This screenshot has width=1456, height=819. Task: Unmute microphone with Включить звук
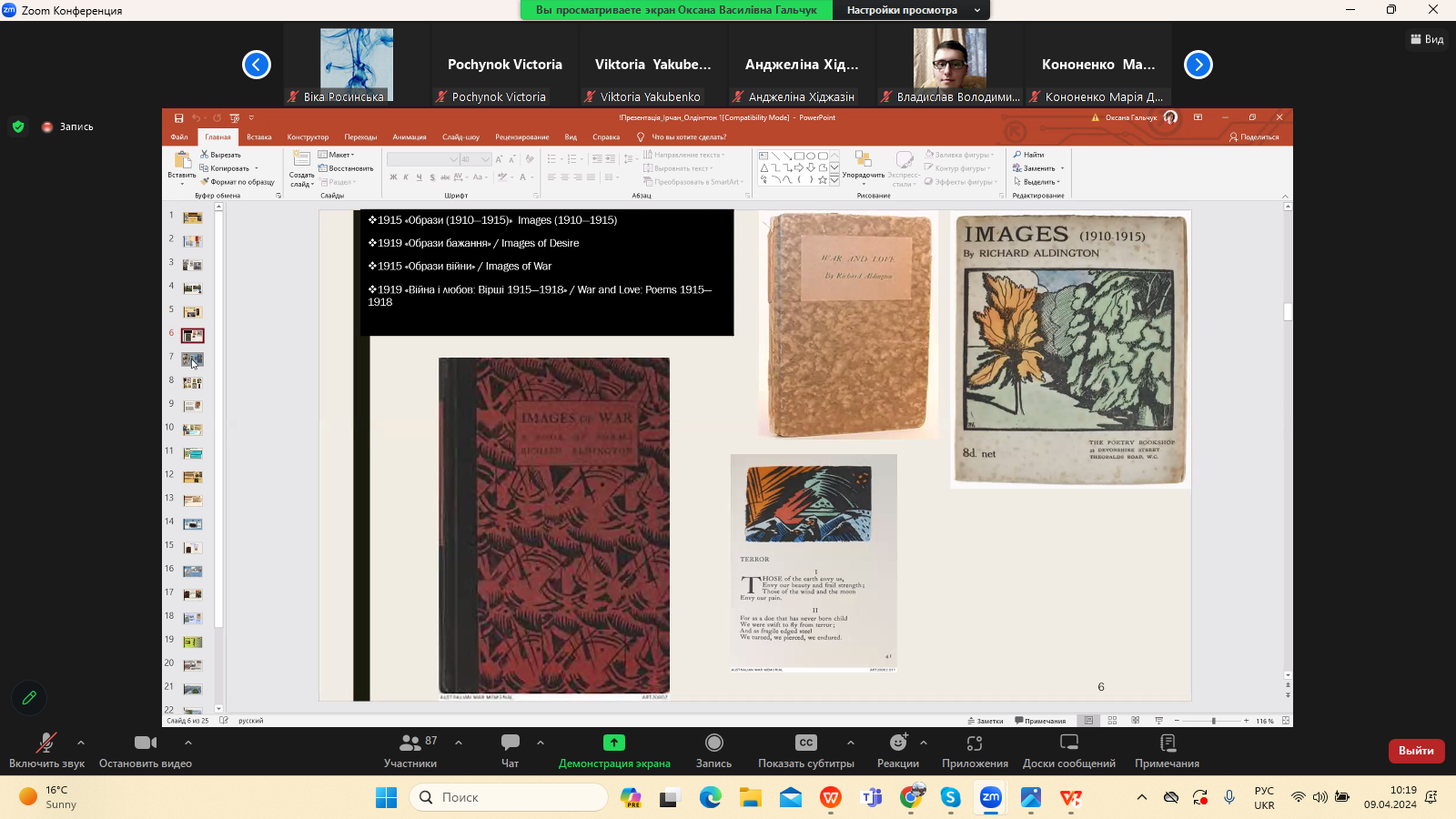coord(45,743)
